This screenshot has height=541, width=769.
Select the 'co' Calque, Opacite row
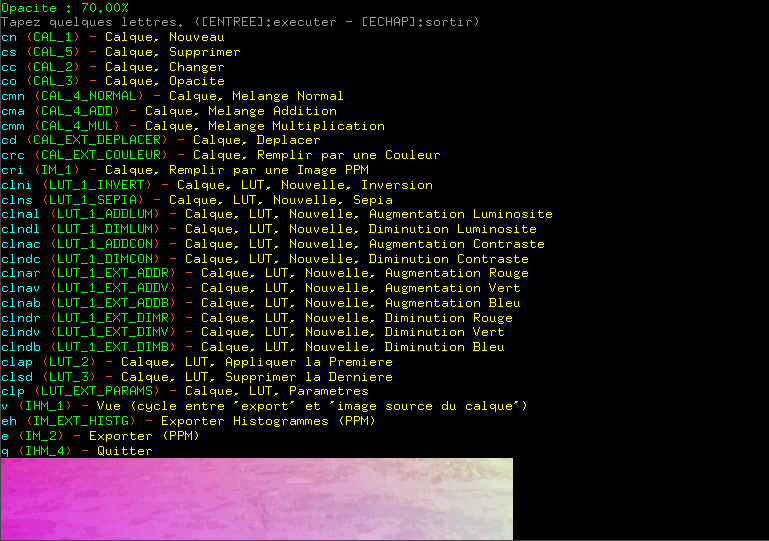pyautogui.click(x=113, y=81)
